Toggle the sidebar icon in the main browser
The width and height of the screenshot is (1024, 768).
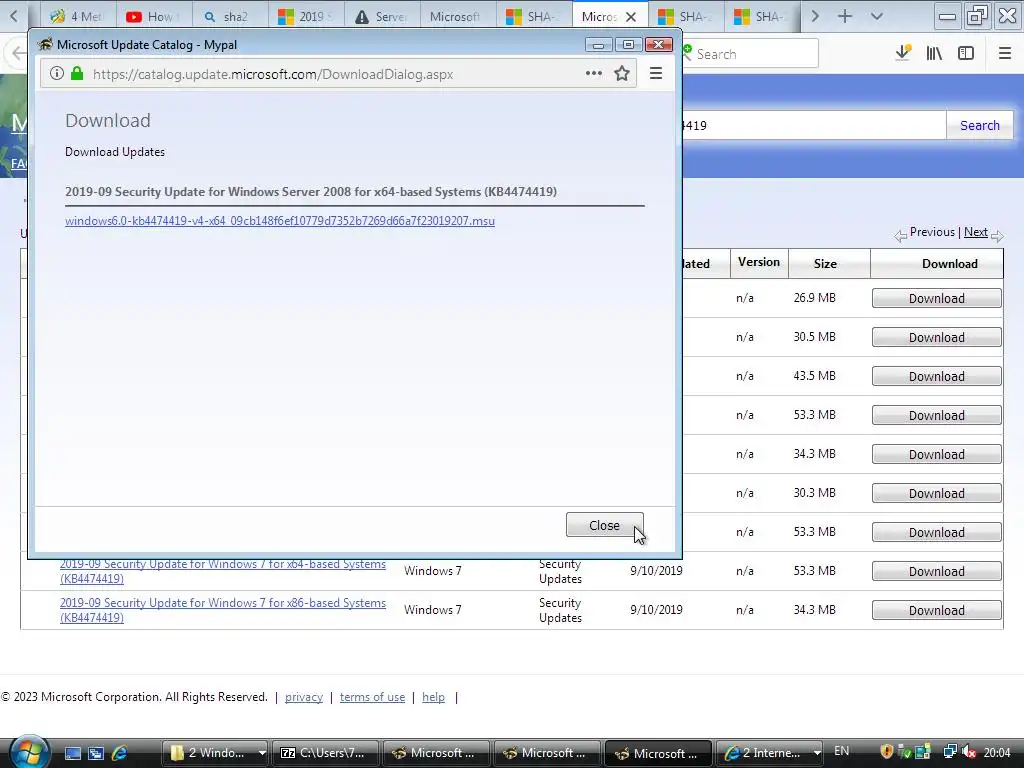[966, 54]
